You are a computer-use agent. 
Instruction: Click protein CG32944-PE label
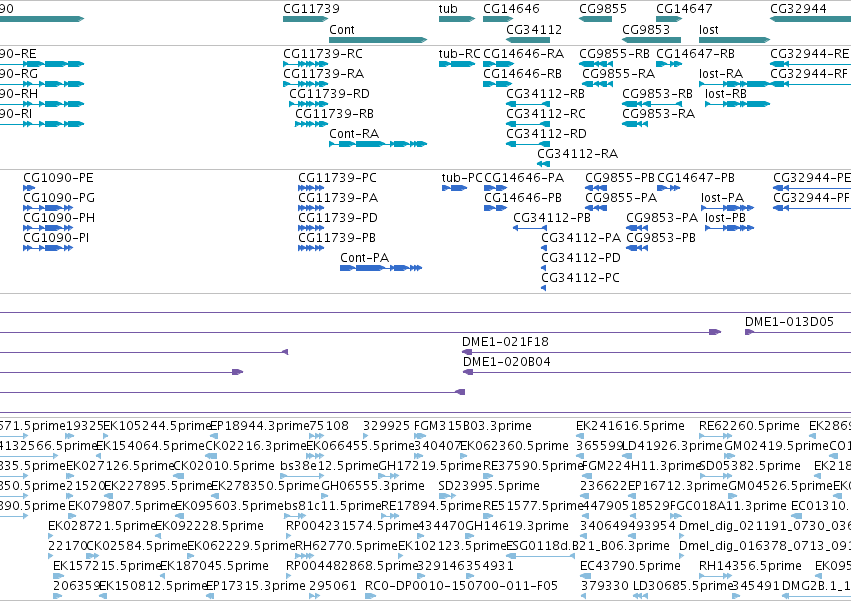812,178
